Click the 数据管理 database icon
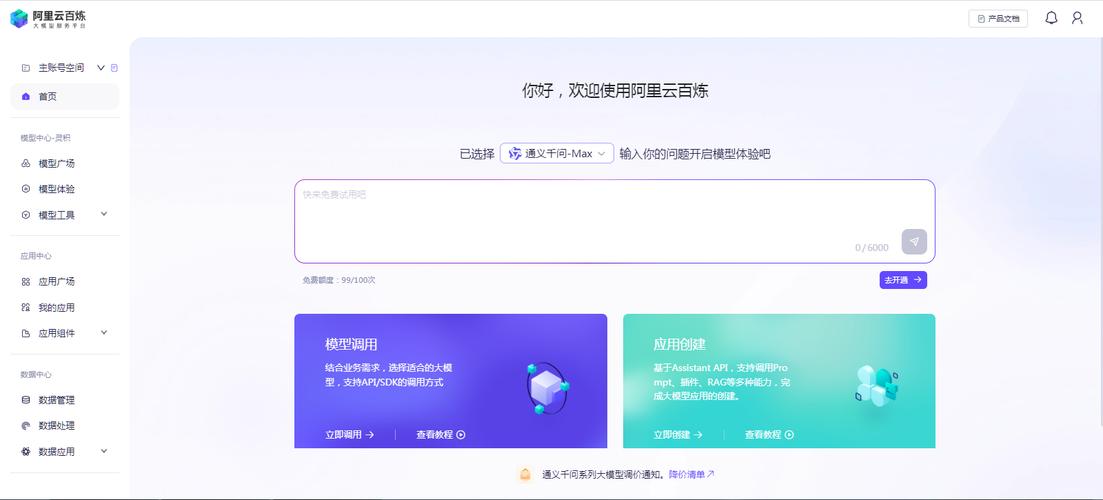 26,400
